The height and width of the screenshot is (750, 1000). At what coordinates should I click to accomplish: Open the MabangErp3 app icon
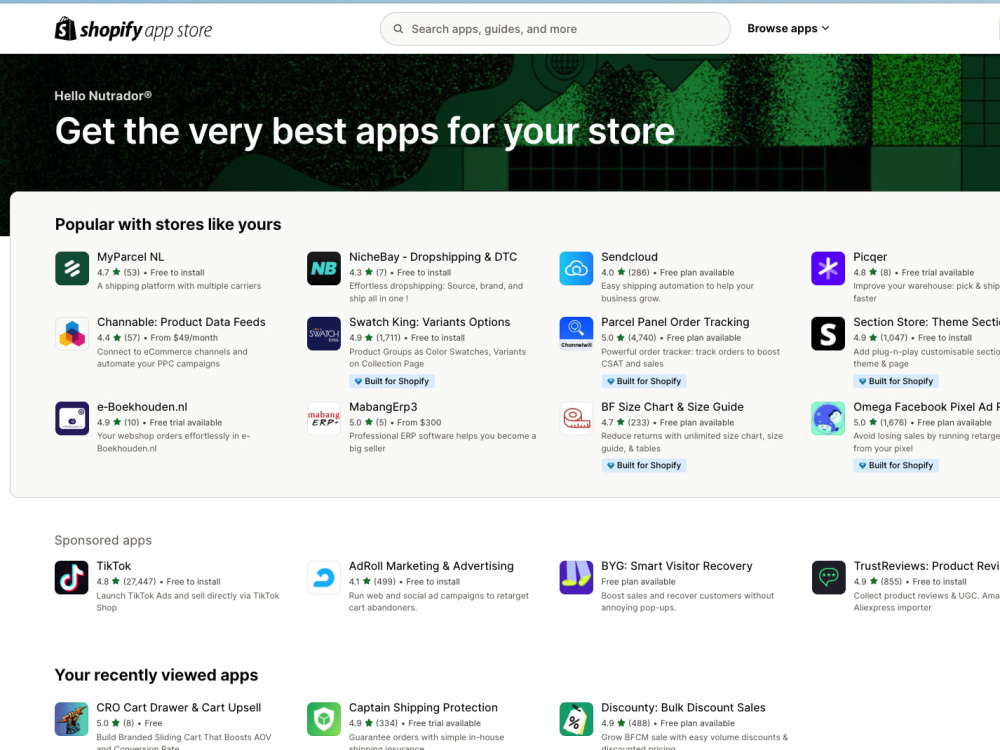tap(324, 418)
